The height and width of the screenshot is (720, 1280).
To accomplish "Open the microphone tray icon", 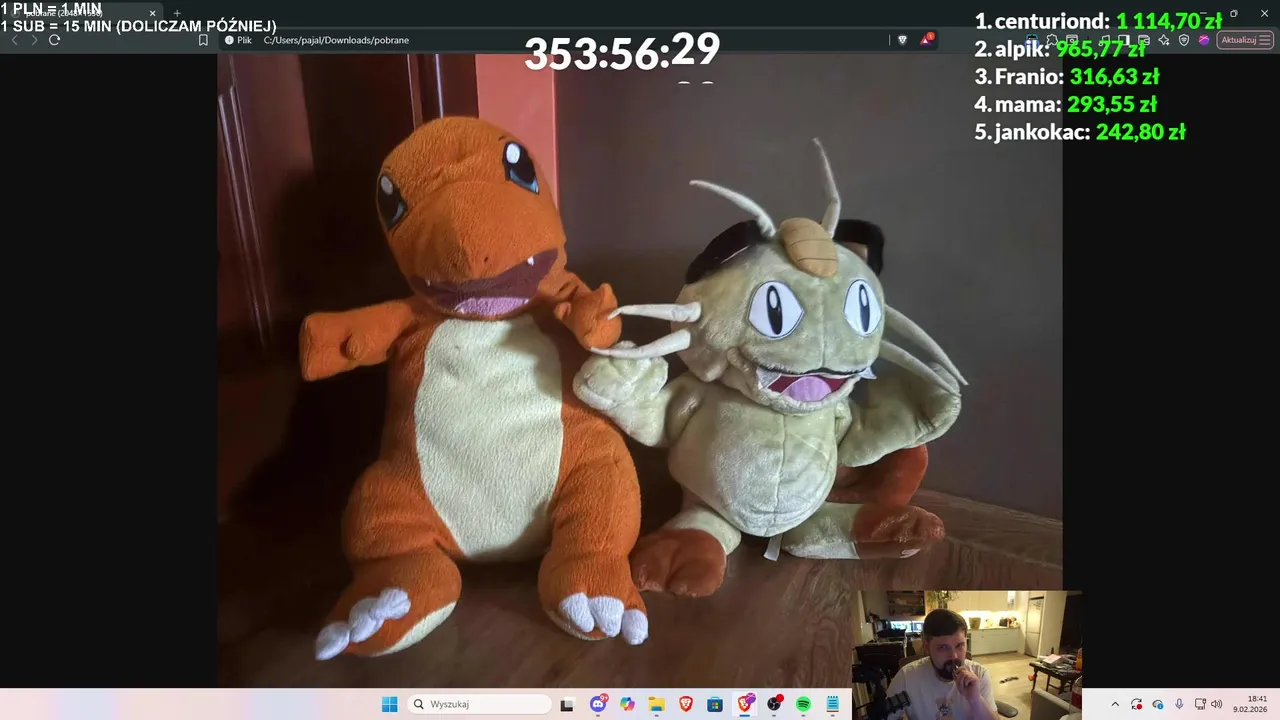I will (x=1179, y=704).
